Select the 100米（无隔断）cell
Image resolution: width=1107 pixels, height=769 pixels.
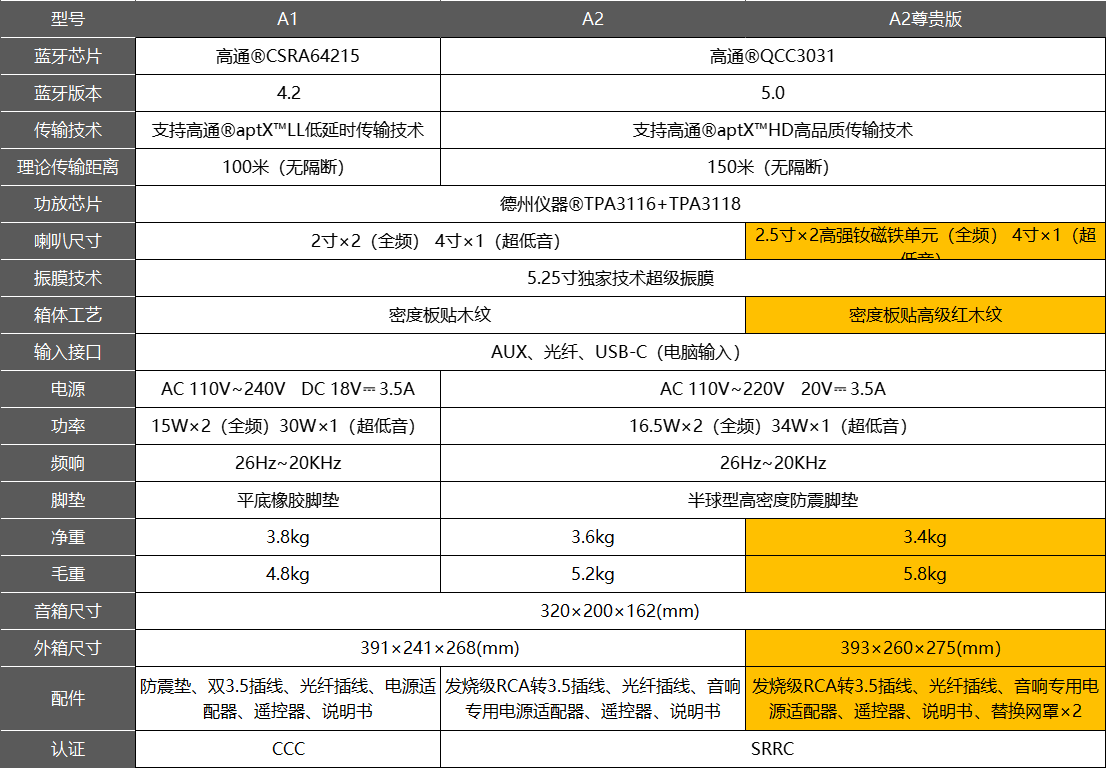point(288,167)
